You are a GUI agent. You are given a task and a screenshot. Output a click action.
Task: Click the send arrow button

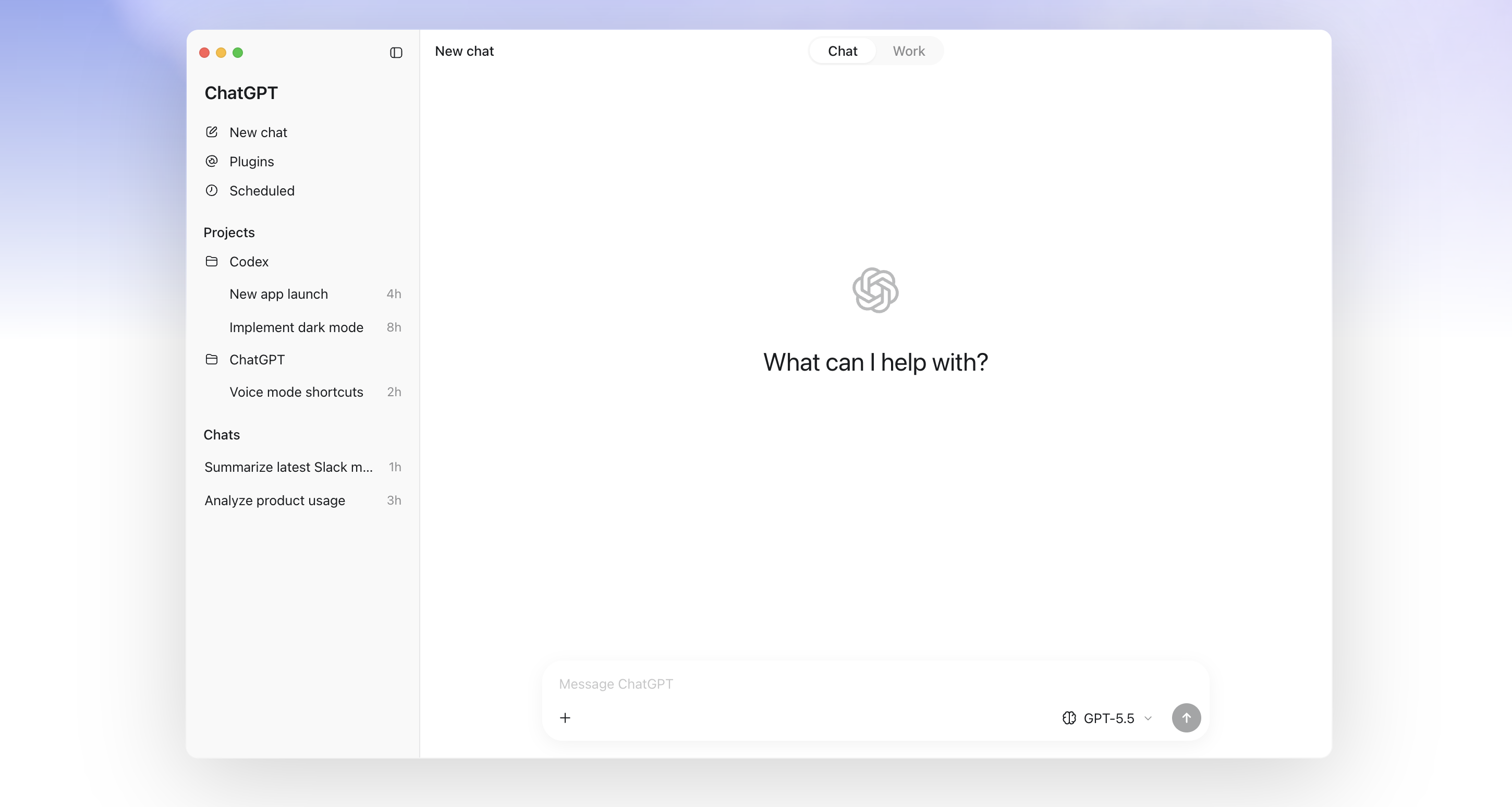click(x=1186, y=718)
